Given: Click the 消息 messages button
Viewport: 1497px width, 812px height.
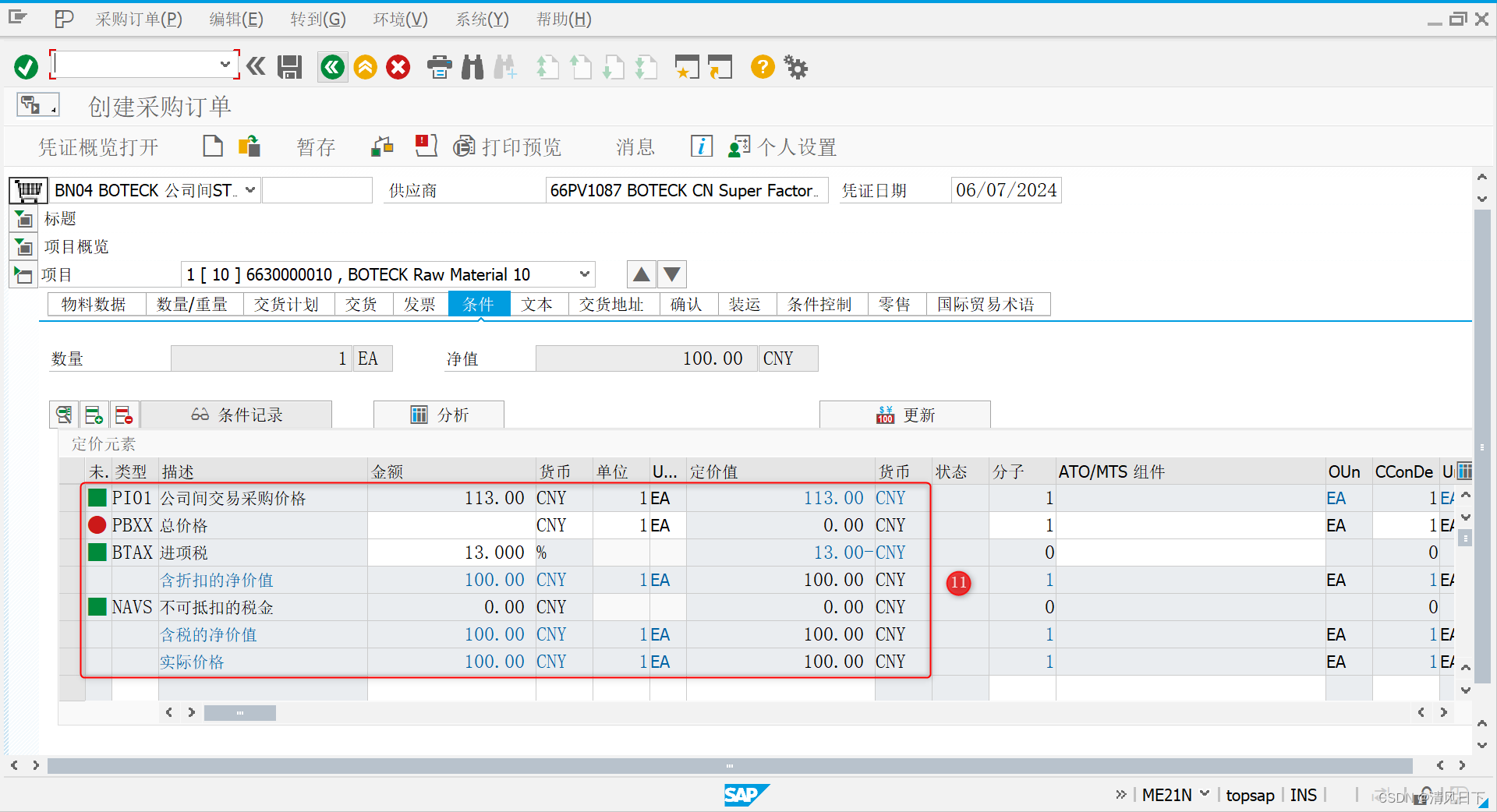Looking at the screenshot, I should (x=635, y=147).
